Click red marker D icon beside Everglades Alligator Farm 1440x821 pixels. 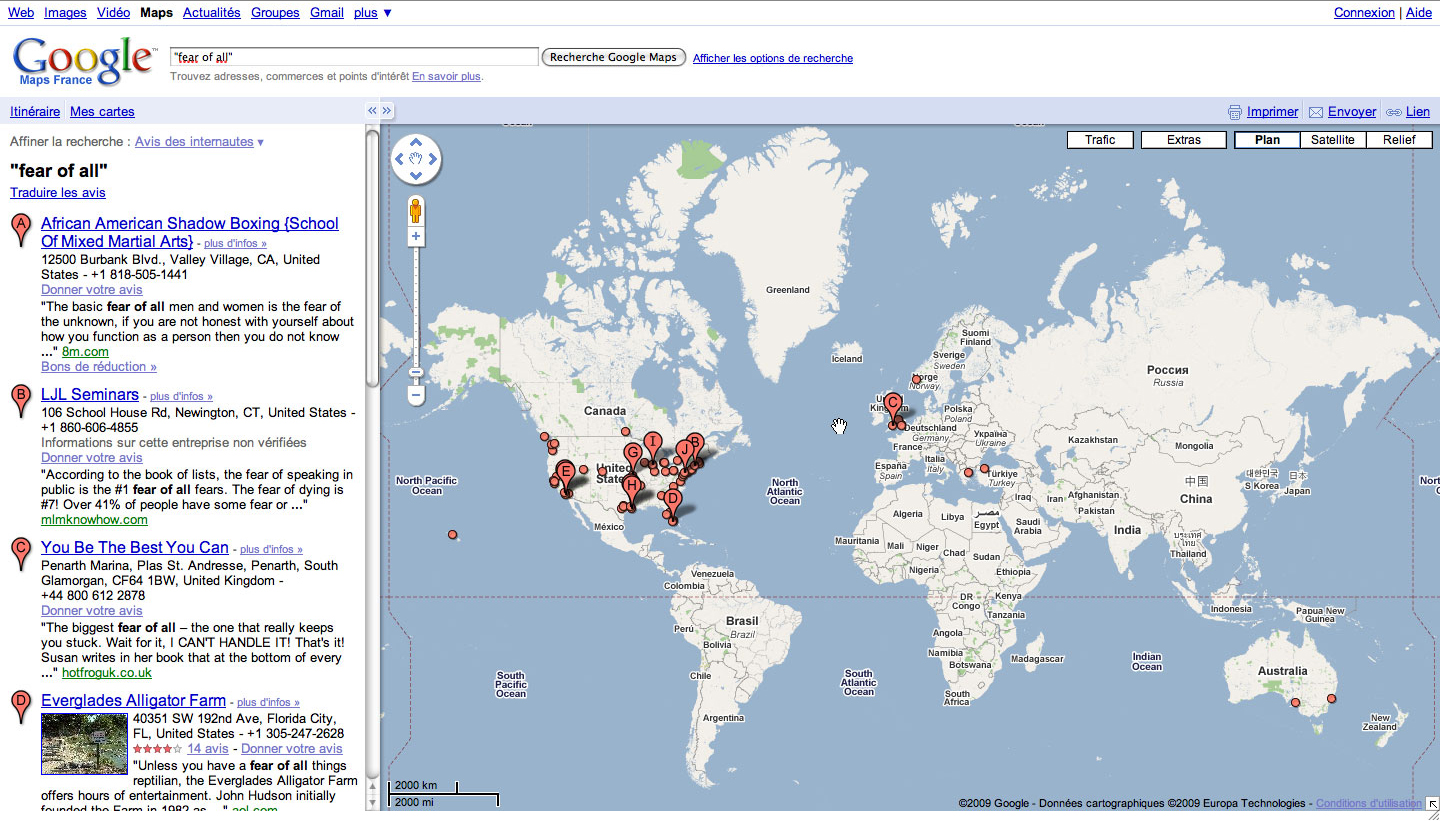[20, 708]
